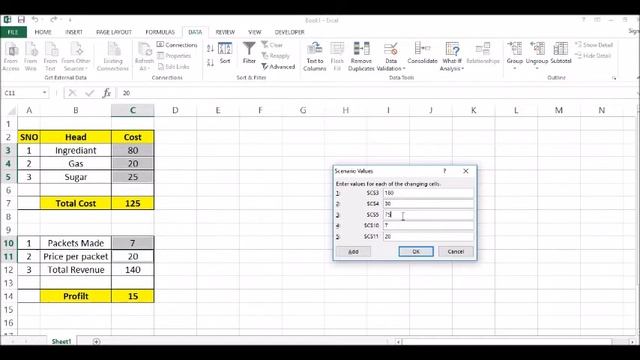
Task: Switch to the DEVELOPER tab
Action: click(289, 32)
